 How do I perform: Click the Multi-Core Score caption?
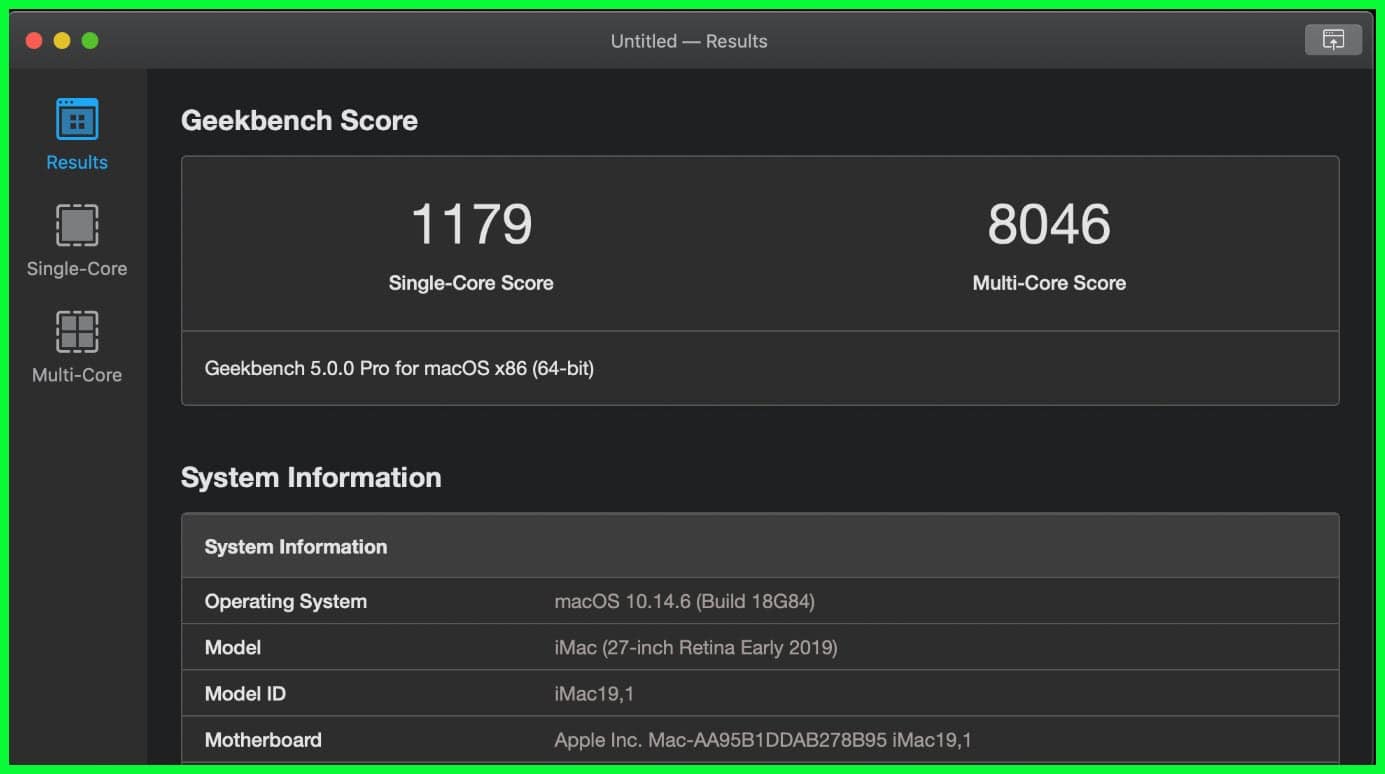pos(1049,283)
